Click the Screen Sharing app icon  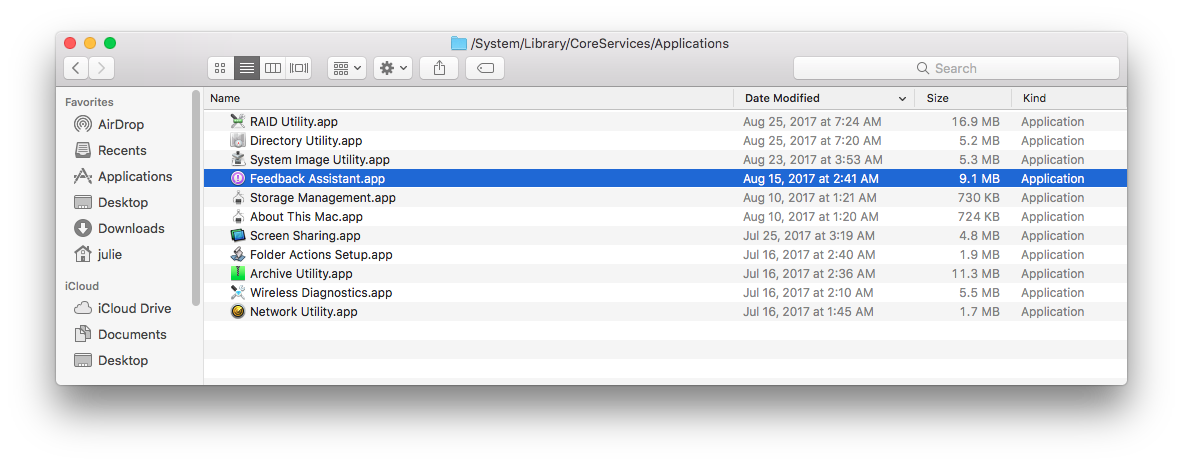coord(238,236)
